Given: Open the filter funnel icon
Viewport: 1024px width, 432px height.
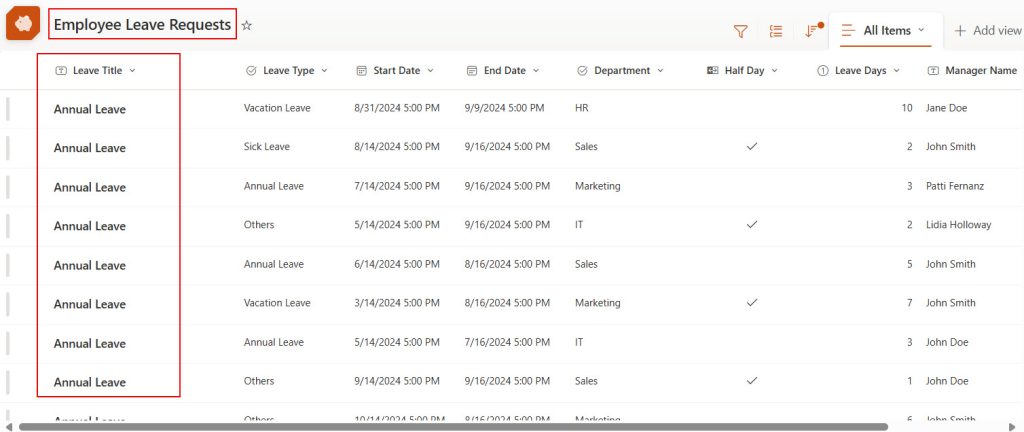Looking at the screenshot, I should click(741, 31).
